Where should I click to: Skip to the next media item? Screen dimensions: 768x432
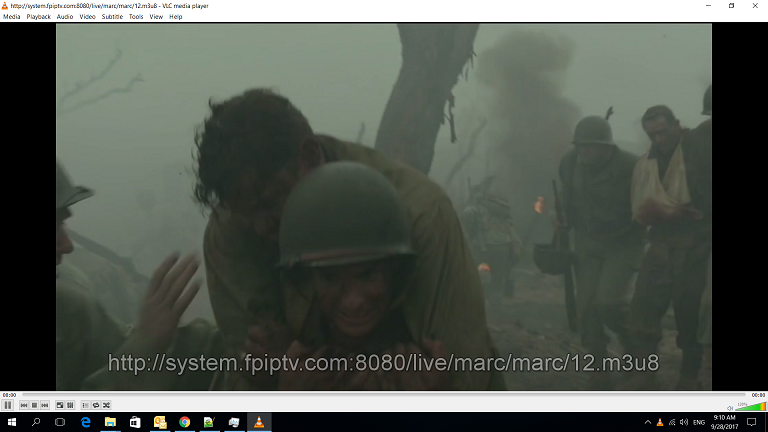click(x=45, y=406)
